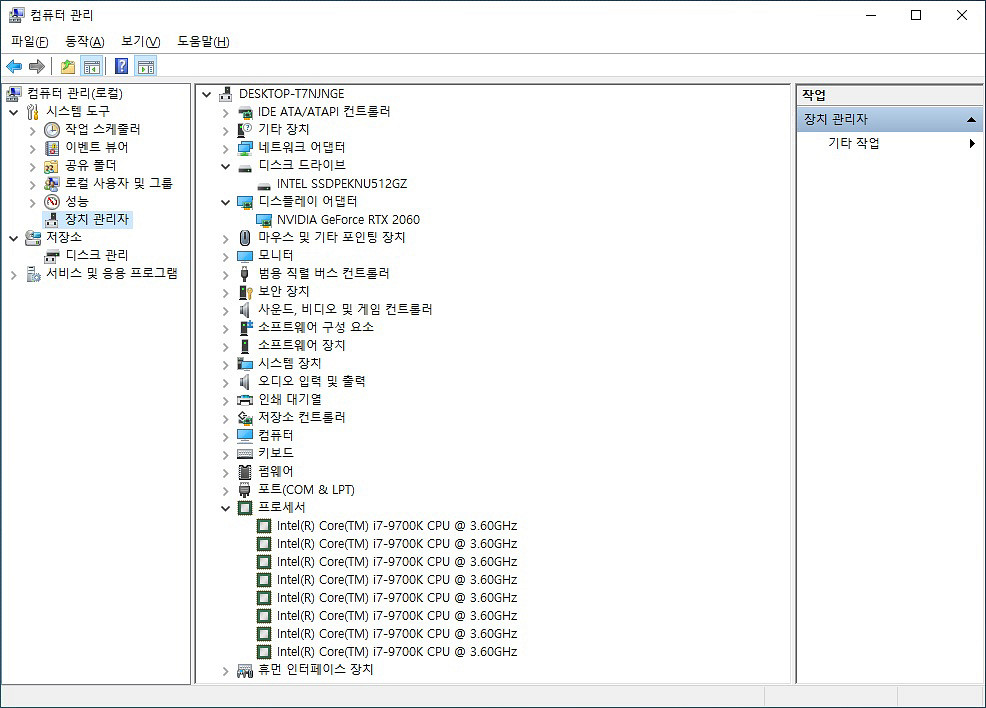Collapse the 프로세서 category

[x=226, y=508]
